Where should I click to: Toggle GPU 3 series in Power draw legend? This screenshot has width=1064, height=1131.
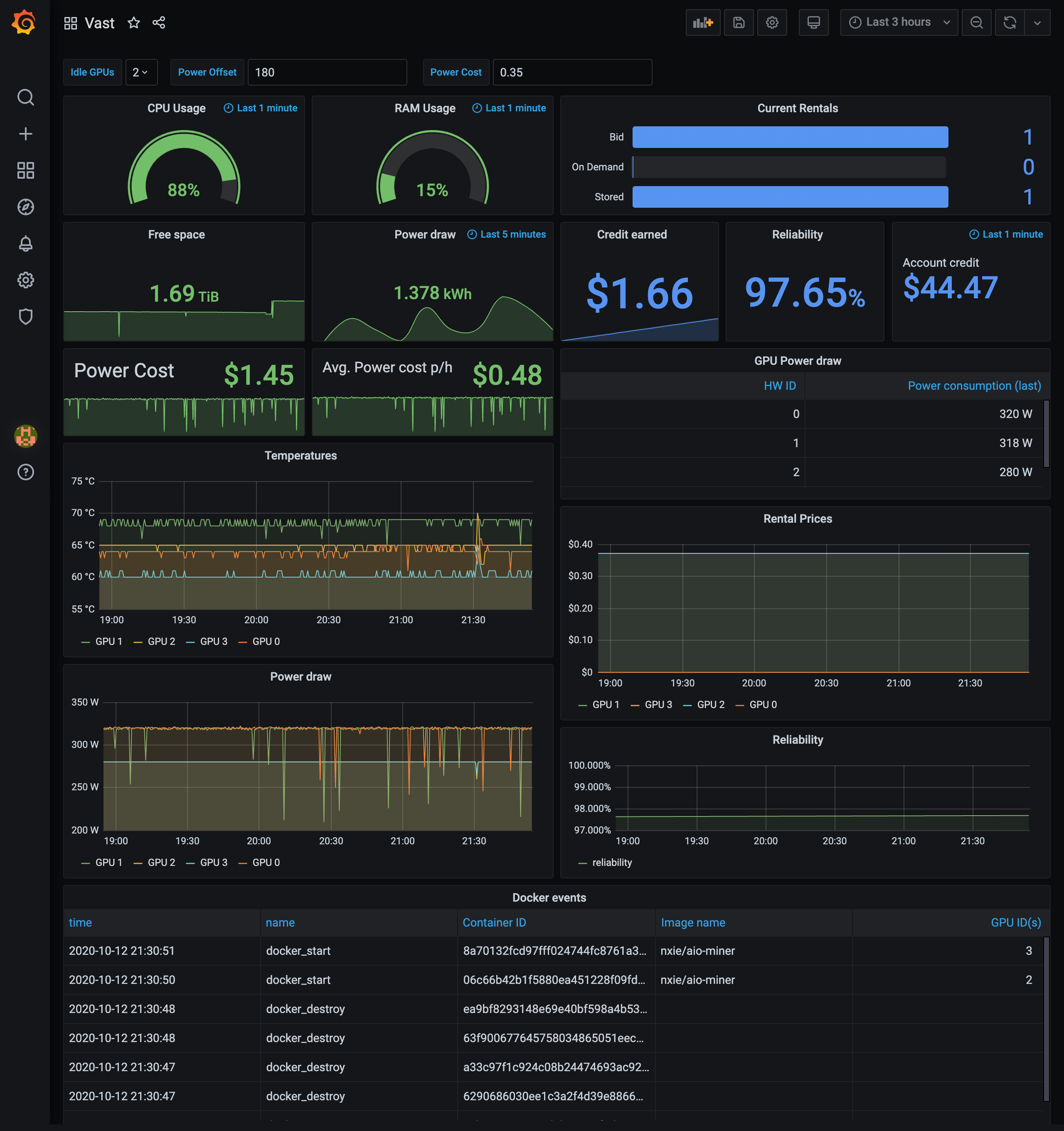coord(213,863)
